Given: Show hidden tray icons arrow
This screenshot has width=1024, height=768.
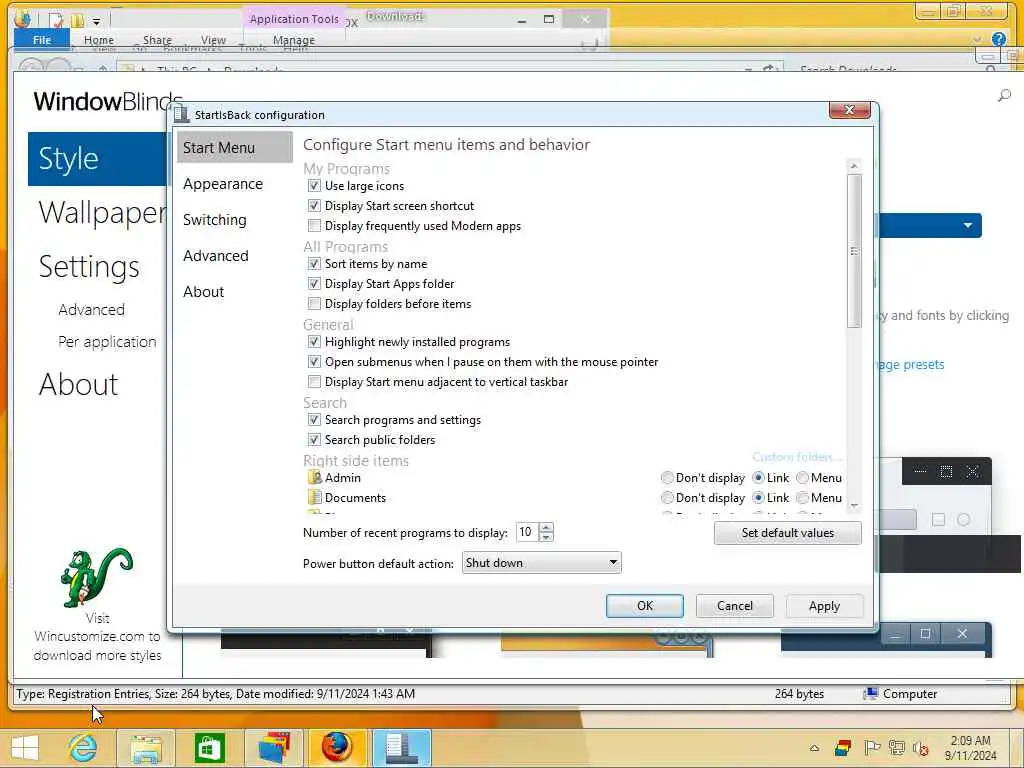Looking at the screenshot, I should click(814, 748).
